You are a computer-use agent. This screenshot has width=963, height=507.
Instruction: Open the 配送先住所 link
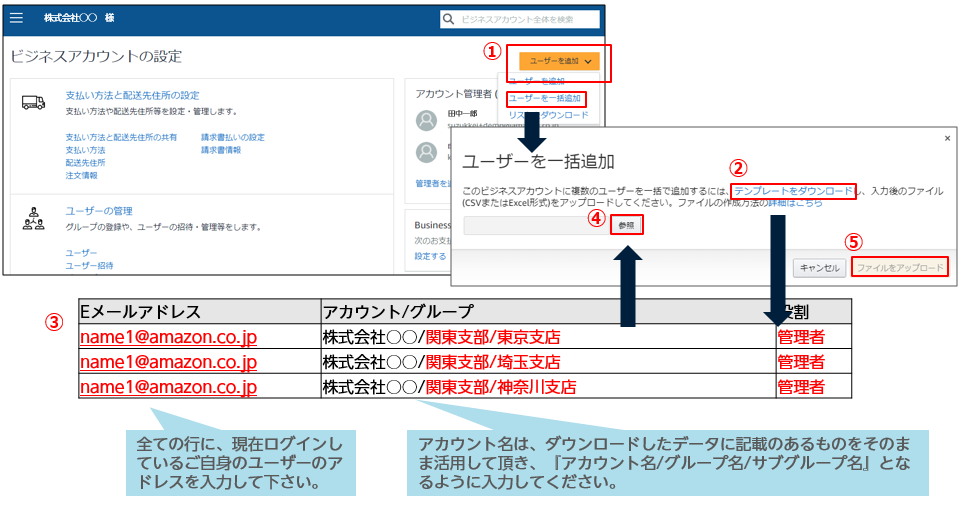[x=85, y=163]
